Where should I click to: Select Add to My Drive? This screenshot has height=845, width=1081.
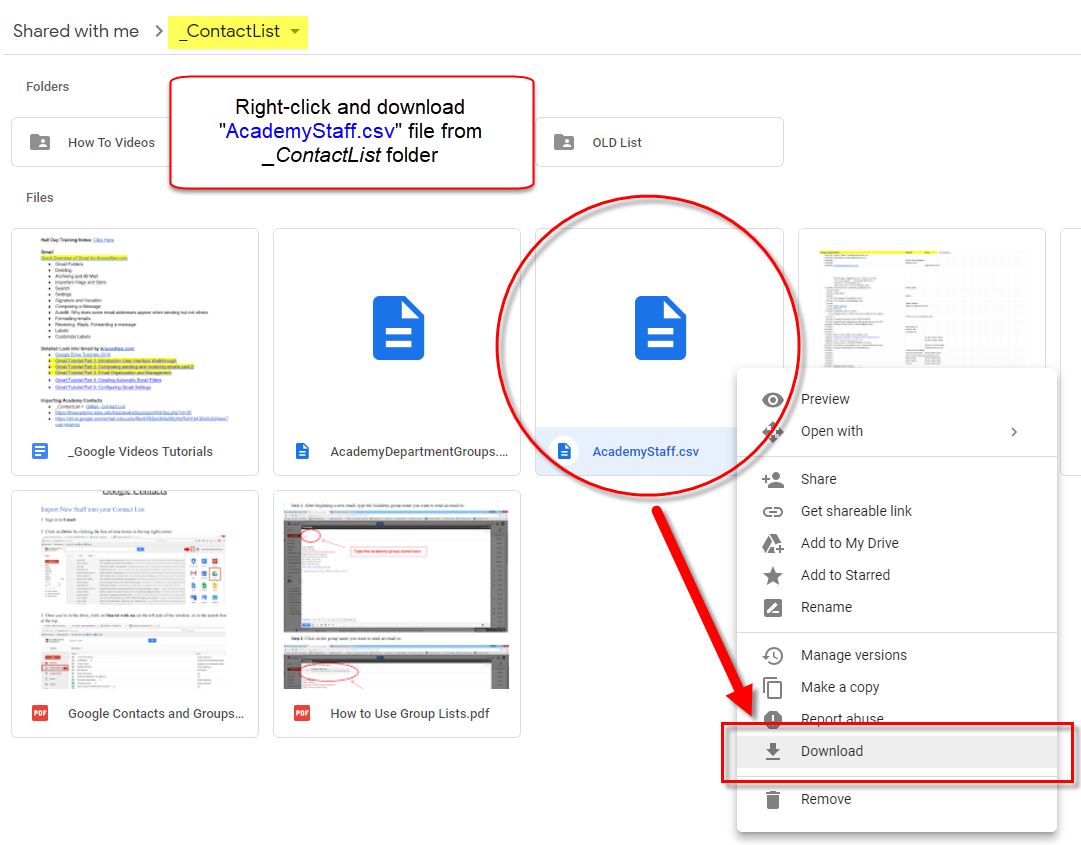point(897,543)
